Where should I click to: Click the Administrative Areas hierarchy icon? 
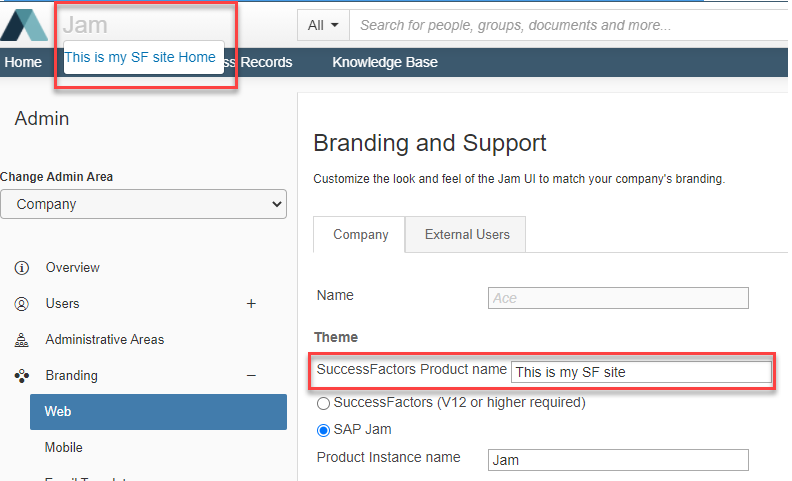pyautogui.click(x=22, y=340)
